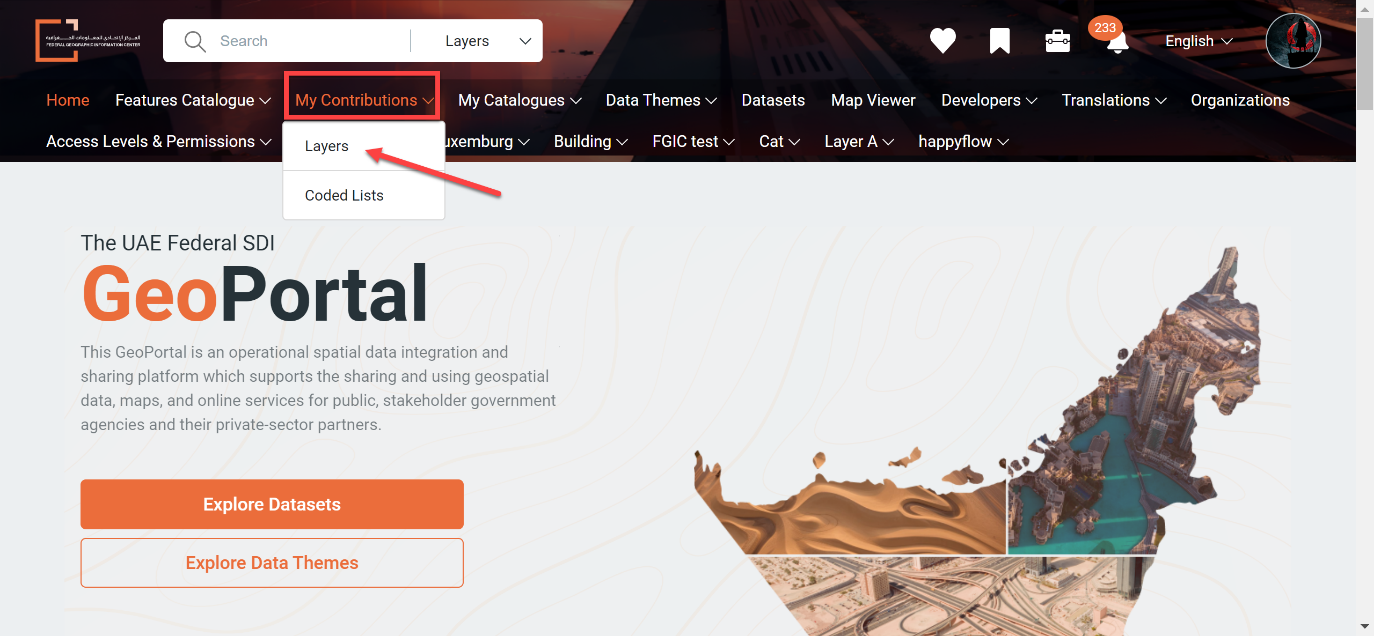Click the search magnifier icon
This screenshot has height=636, width=1374.
pos(196,41)
